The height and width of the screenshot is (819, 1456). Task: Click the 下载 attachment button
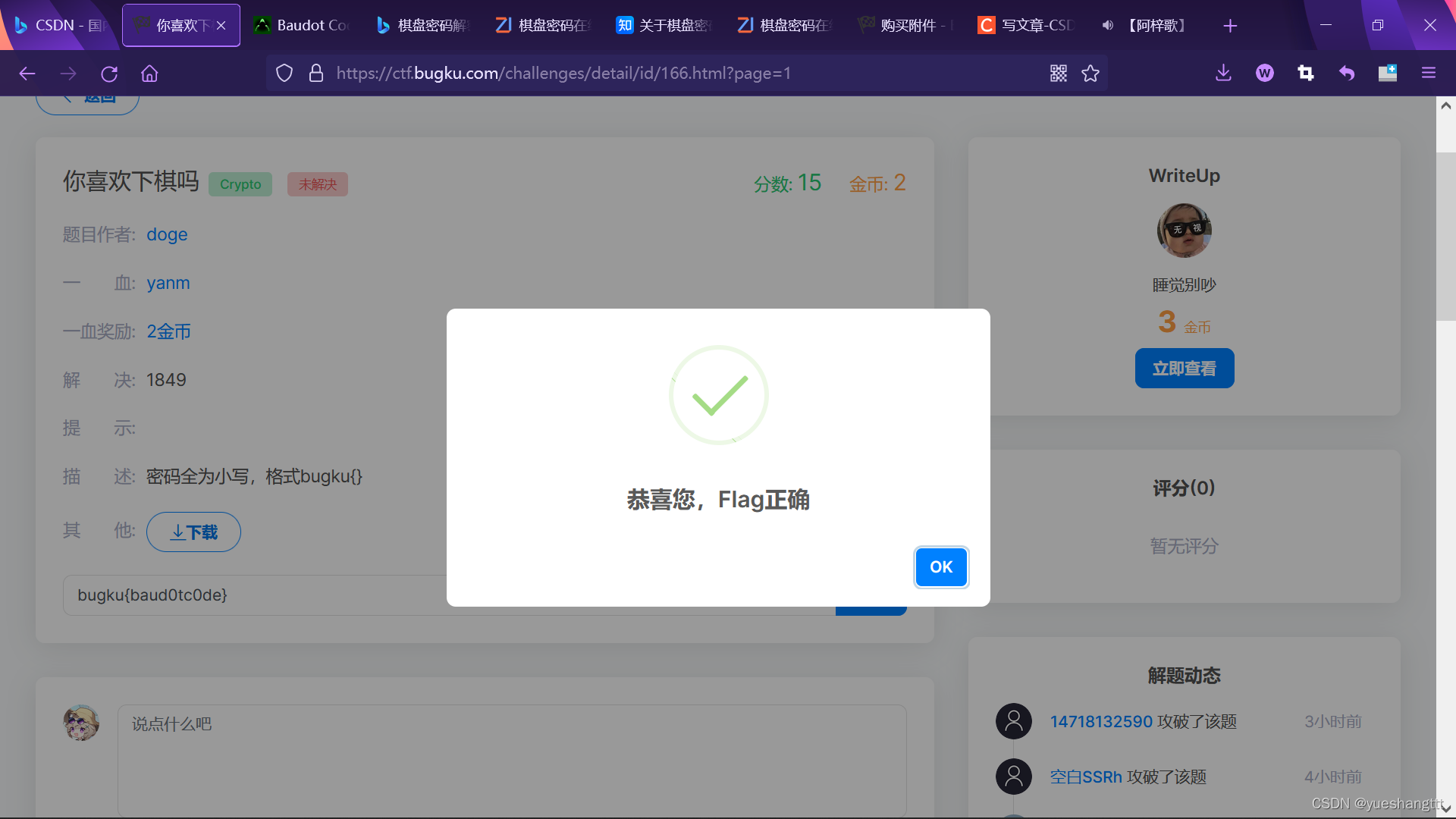point(193,532)
